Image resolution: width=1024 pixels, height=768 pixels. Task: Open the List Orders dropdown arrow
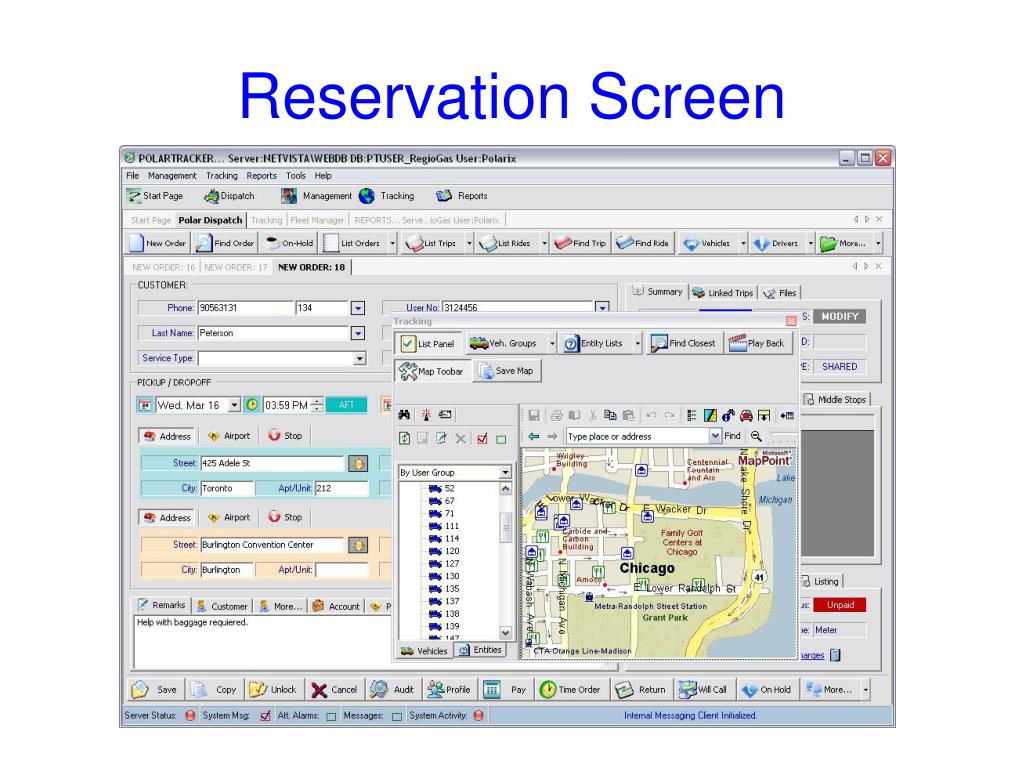point(392,243)
